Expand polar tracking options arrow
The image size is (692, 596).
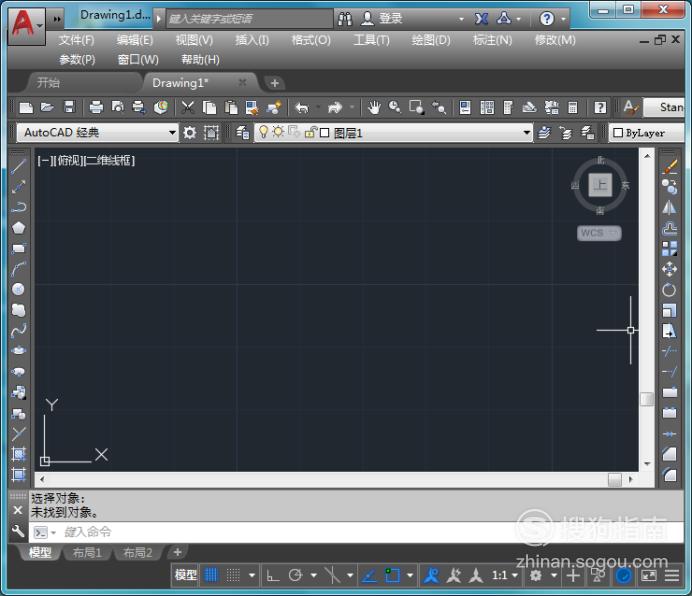click(x=314, y=575)
